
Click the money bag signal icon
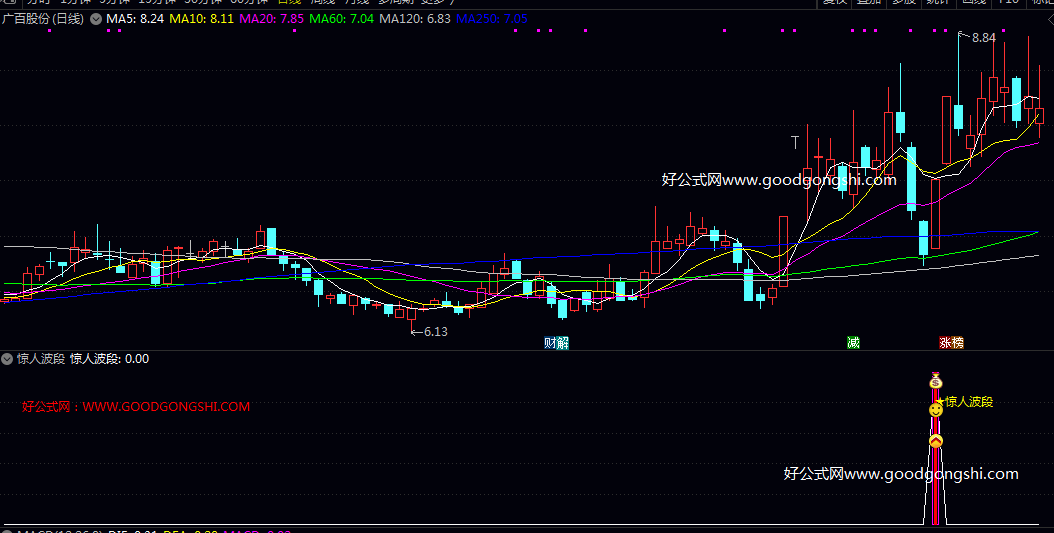click(936, 381)
